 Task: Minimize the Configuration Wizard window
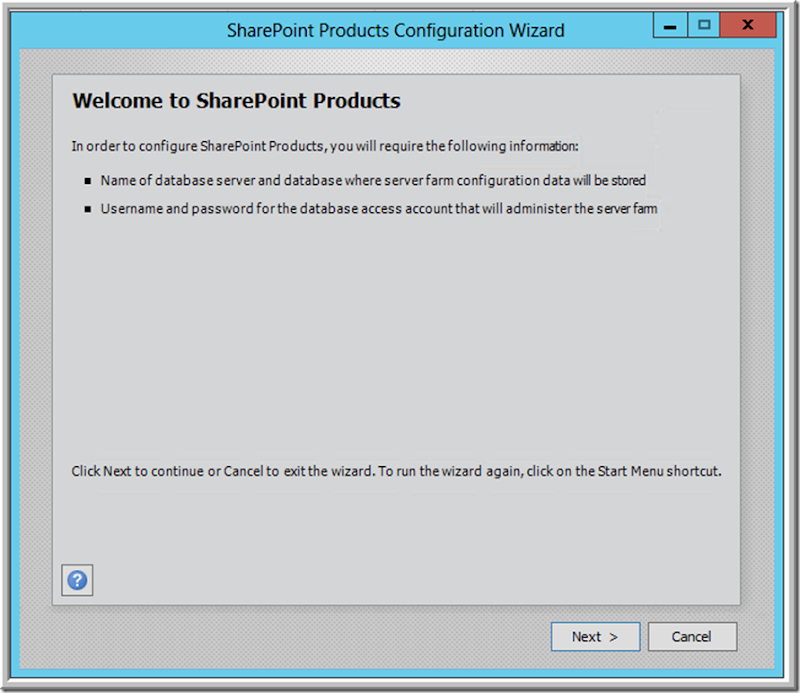(x=670, y=25)
